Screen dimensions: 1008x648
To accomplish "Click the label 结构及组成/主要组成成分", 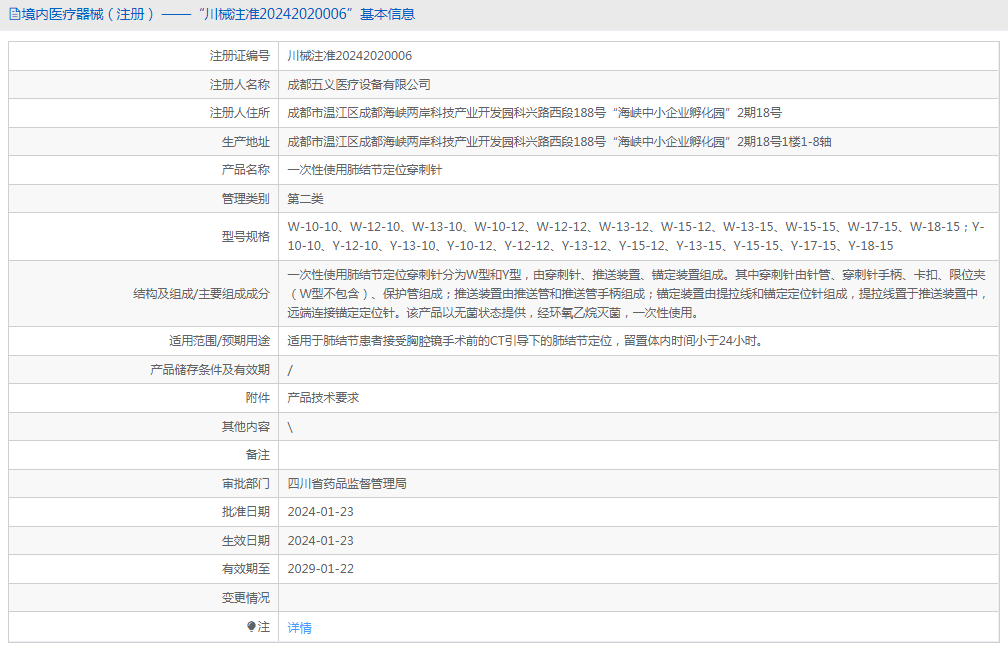I will (x=201, y=294).
